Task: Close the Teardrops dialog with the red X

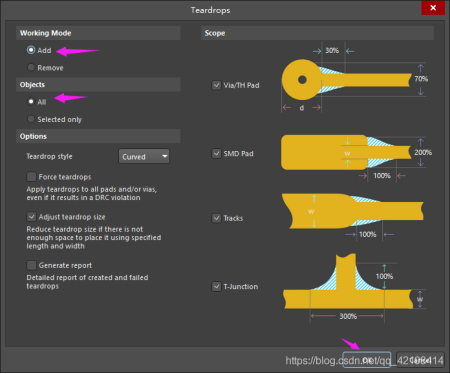Action: pos(433,8)
